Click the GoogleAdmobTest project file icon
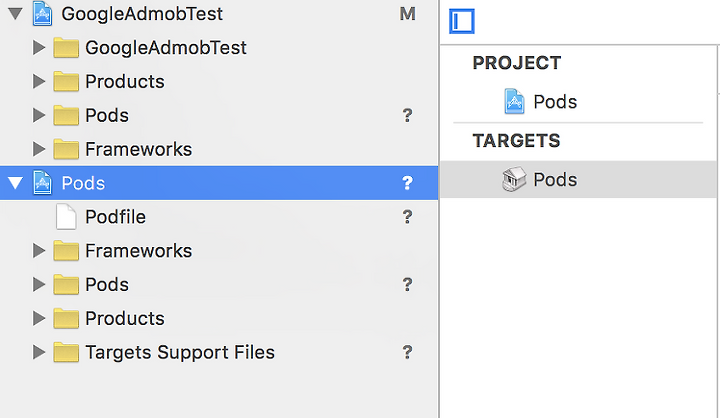The image size is (720, 418). (42, 13)
